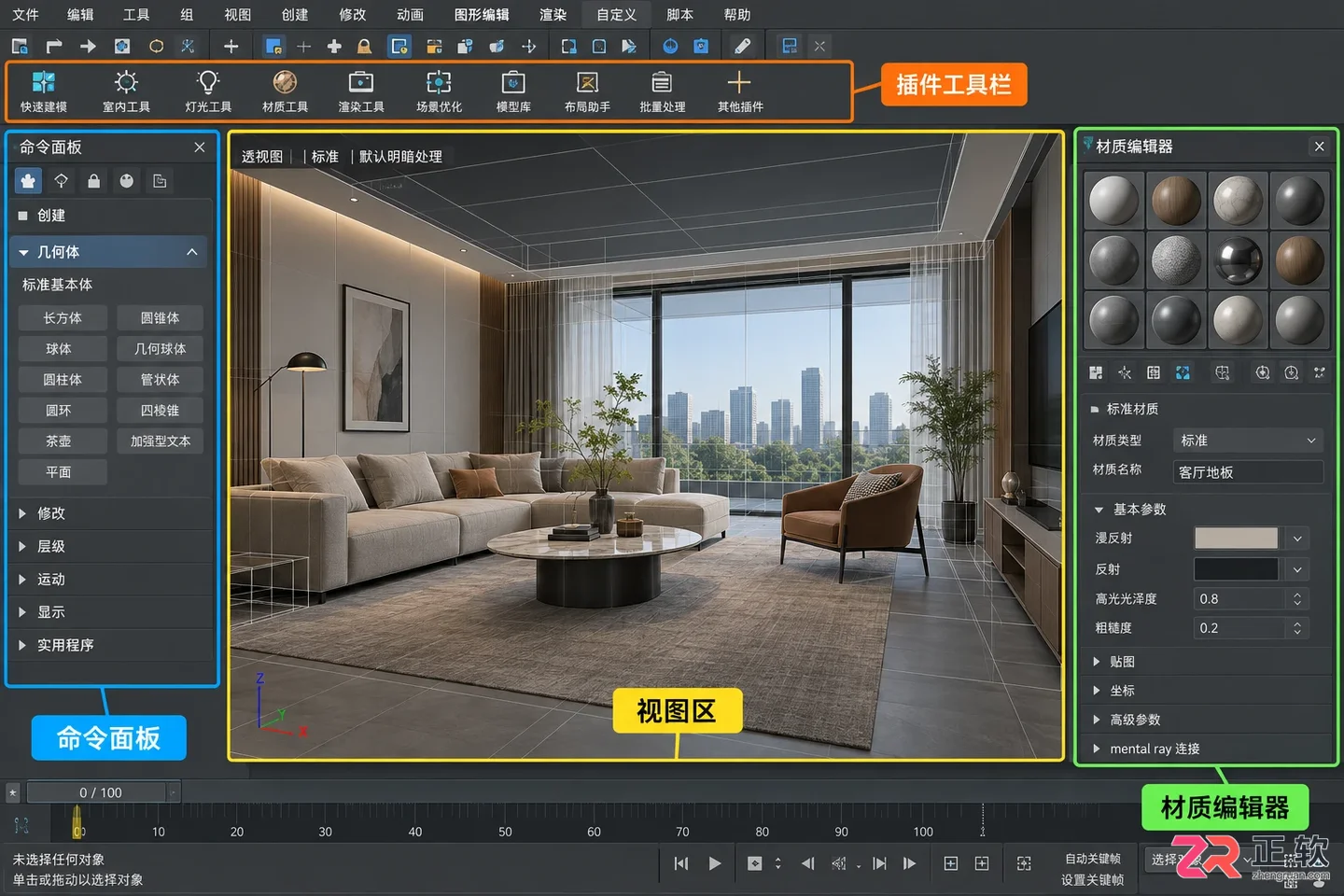Open the 布局助手 plugin

[x=587, y=91]
